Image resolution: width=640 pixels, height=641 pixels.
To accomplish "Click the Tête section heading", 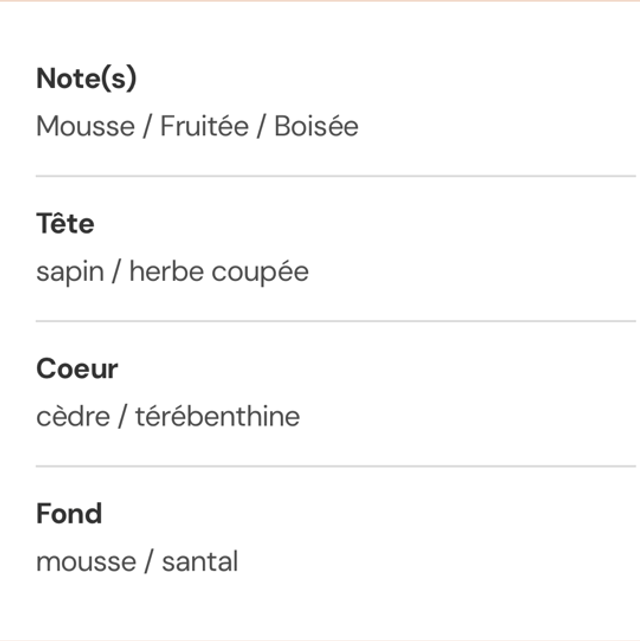I will (x=65, y=223).
